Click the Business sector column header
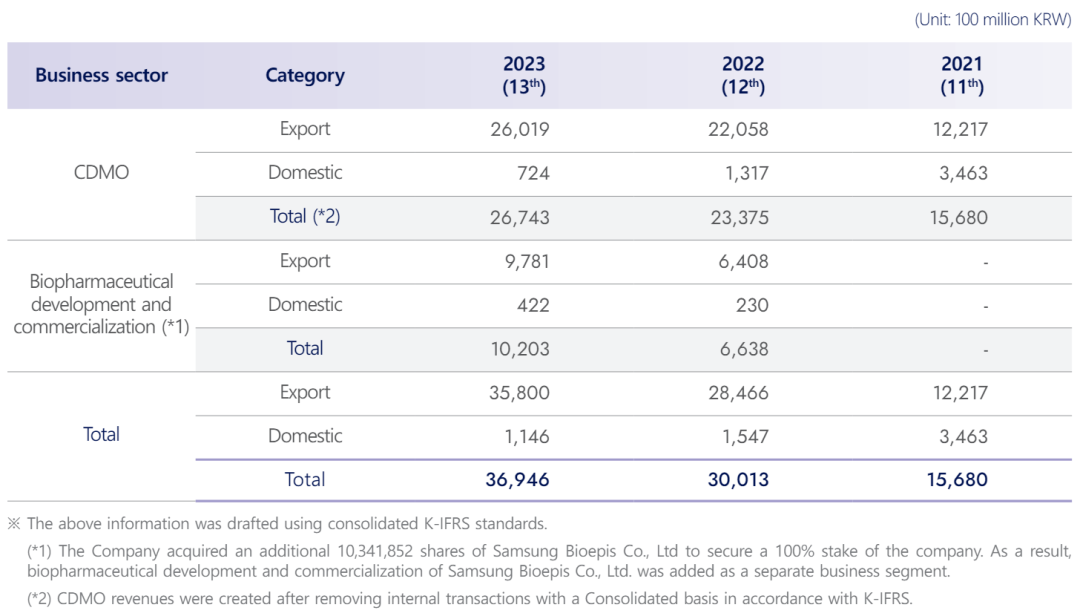Image resolution: width=1080 pixels, height=616 pixels. [x=101, y=76]
